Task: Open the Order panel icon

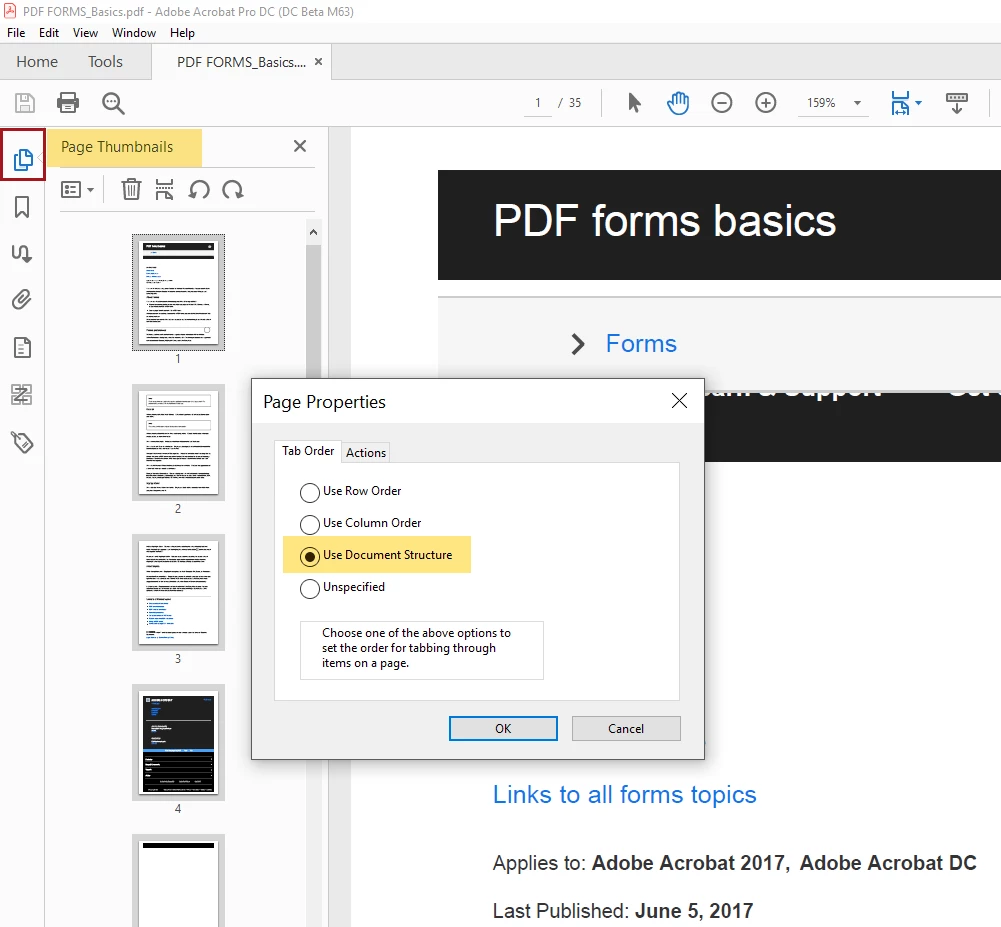Action: [22, 395]
